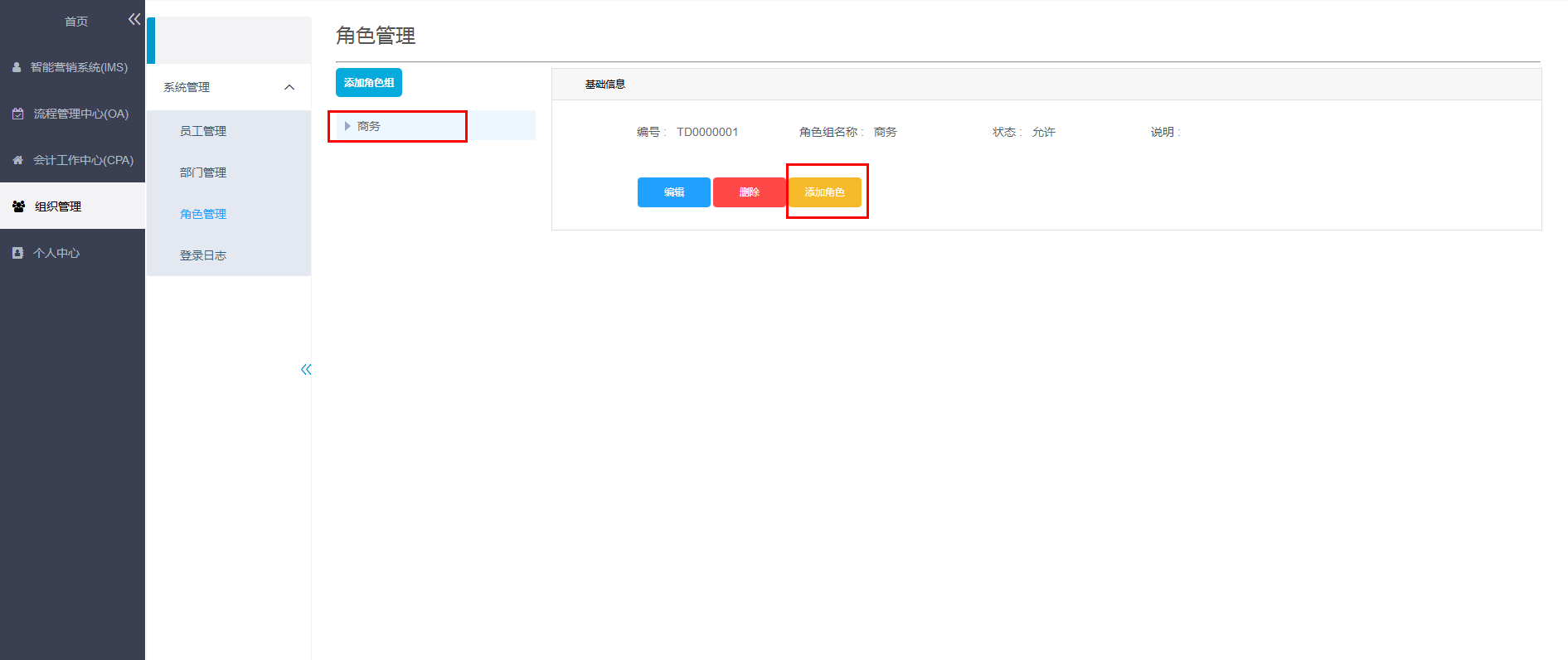Open 角色管理 submenu item
Image resolution: width=1568 pixels, height=660 pixels.
coord(229,214)
